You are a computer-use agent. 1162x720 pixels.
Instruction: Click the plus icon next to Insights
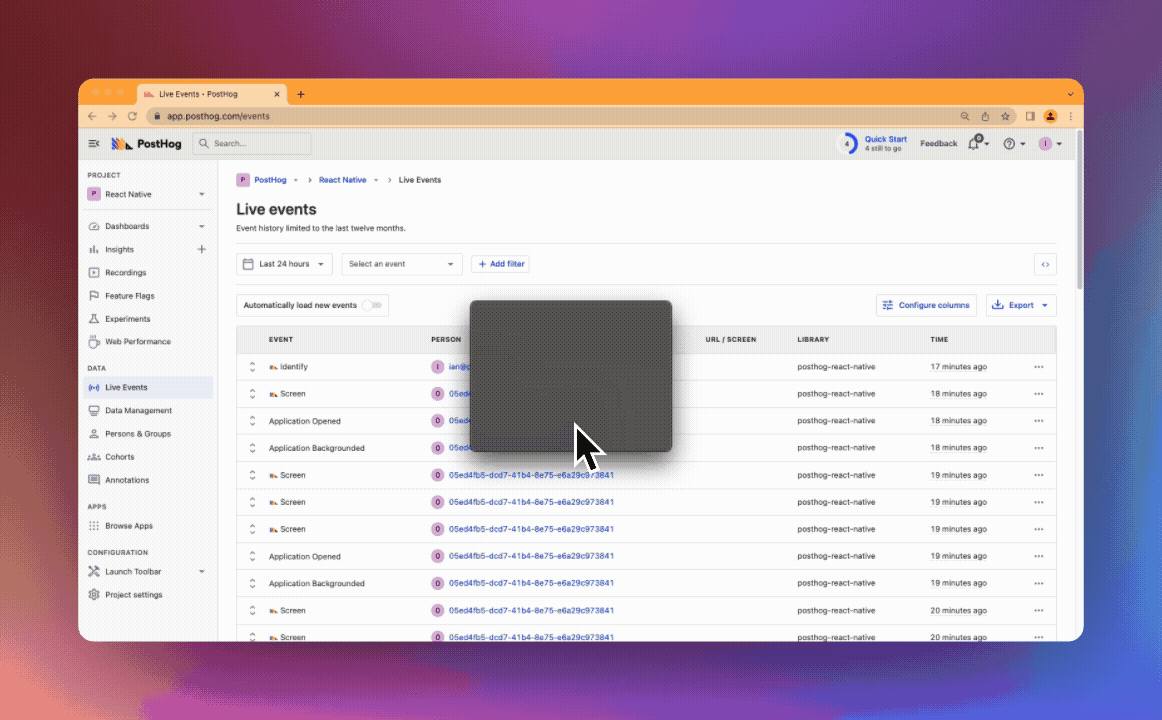click(x=201, y=249)
